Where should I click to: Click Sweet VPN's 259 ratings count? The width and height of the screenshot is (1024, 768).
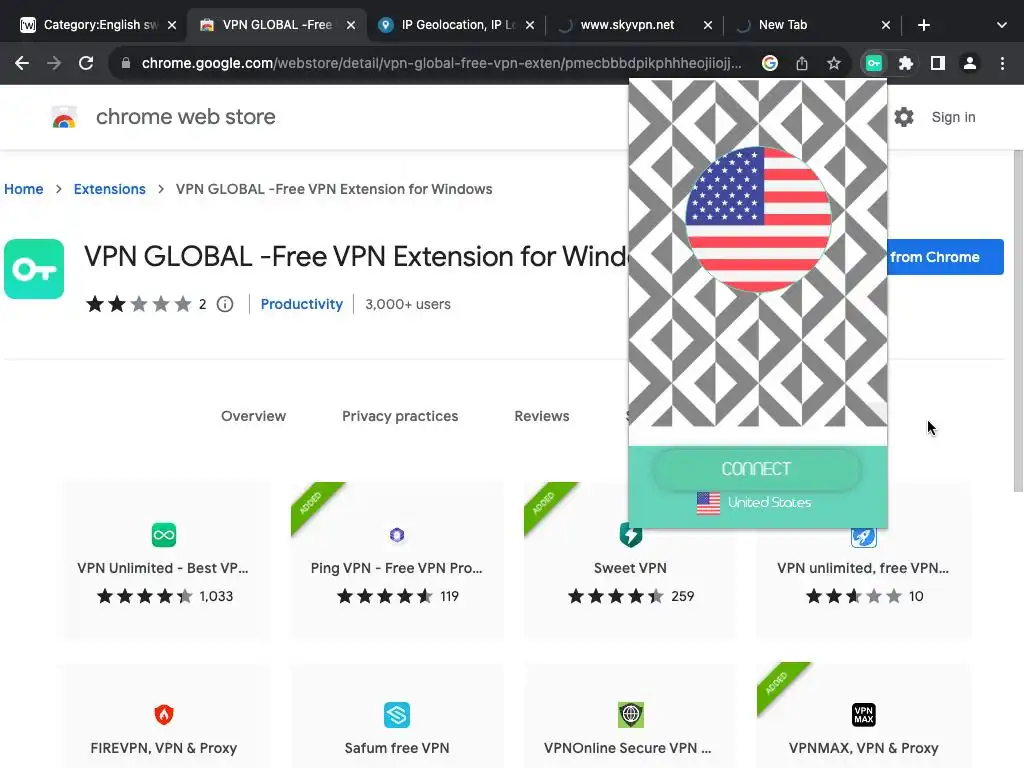[682, 596]
